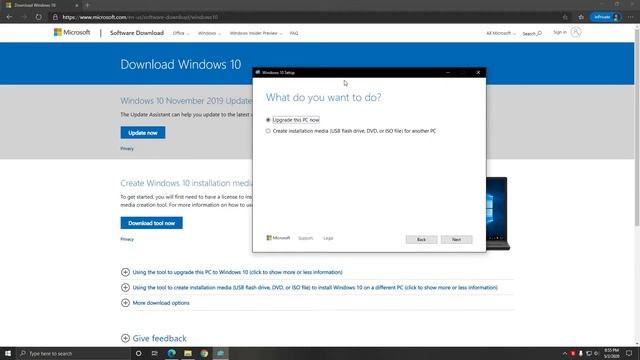Open the FAQ menu item
The height and width of the screenshot is (360, 640).
(x=294, y=33)
